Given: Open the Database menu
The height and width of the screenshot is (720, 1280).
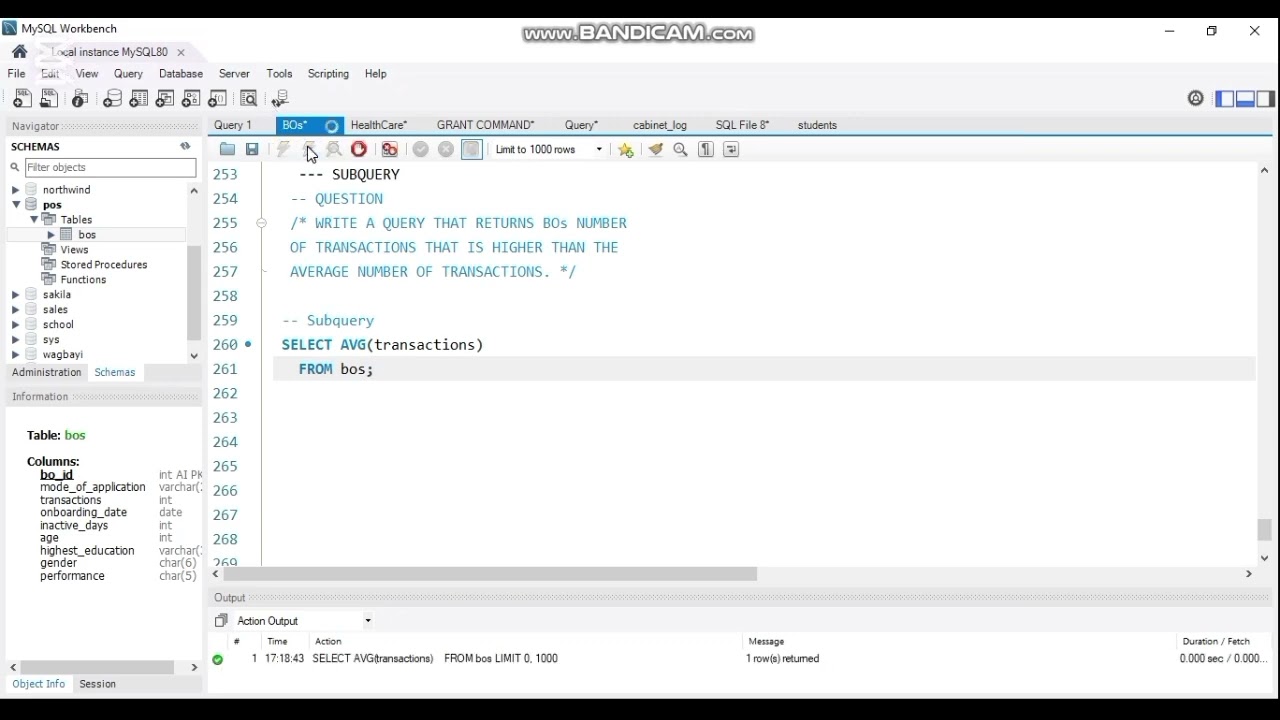Looking at the screenshot, I should (181, 74).
